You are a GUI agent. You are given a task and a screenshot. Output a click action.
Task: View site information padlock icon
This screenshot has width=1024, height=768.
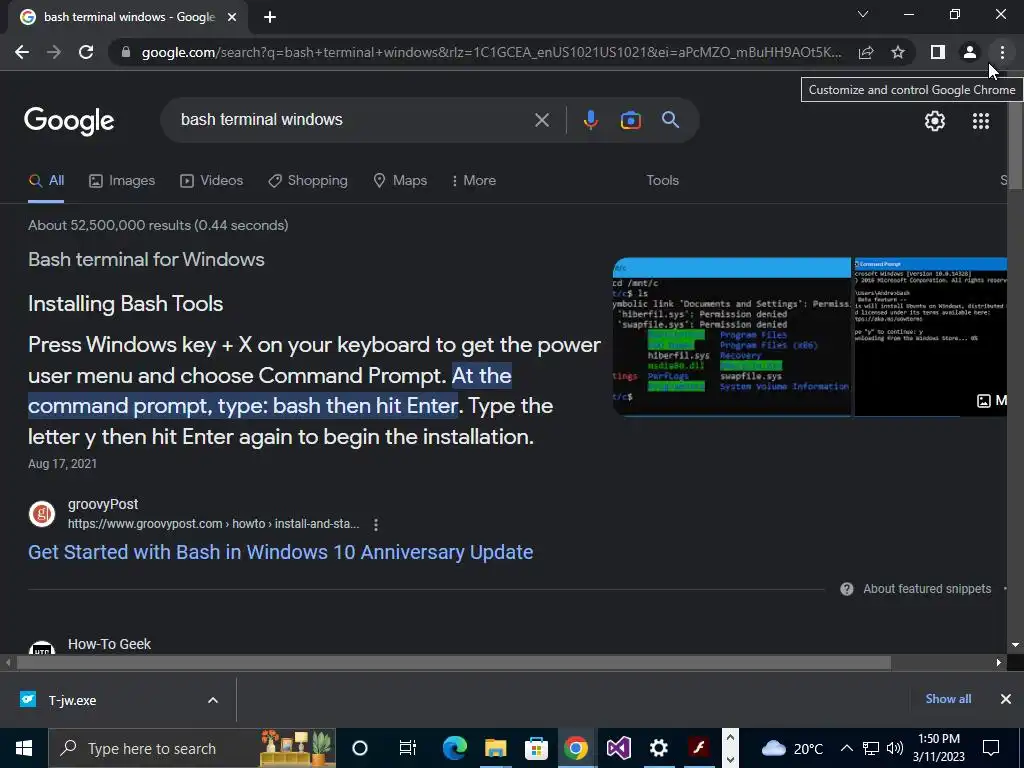coord(127,52)
